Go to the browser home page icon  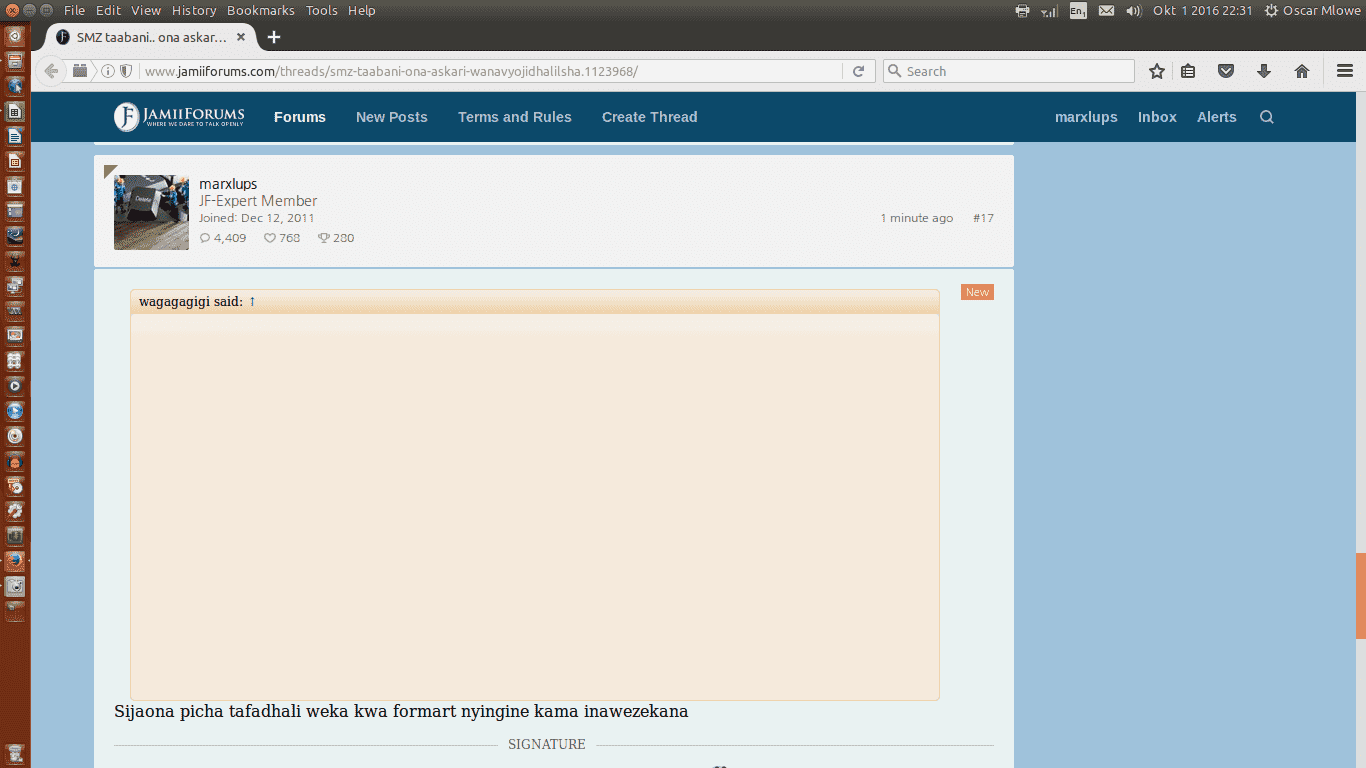click(1302, 71)
